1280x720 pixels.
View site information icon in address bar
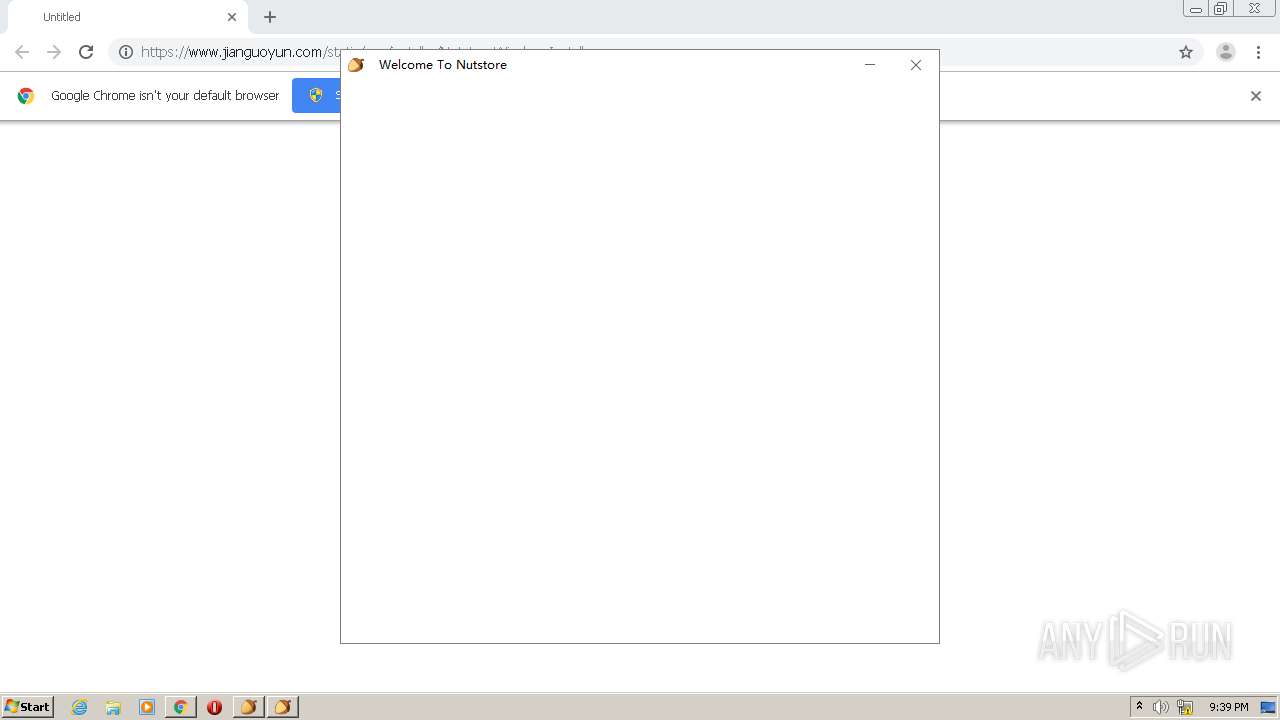pos(126,52)
